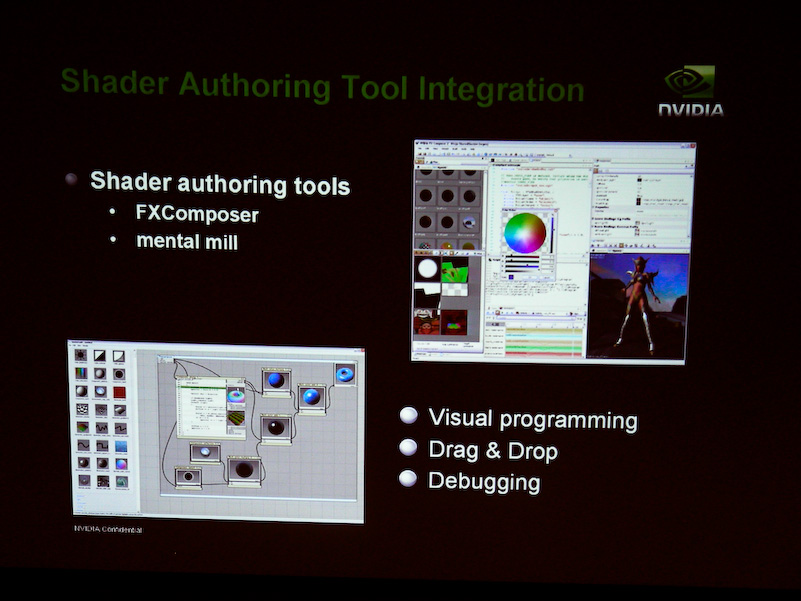Click the striped plane preview in code node
Screen dimensions: 801x601
235,418
